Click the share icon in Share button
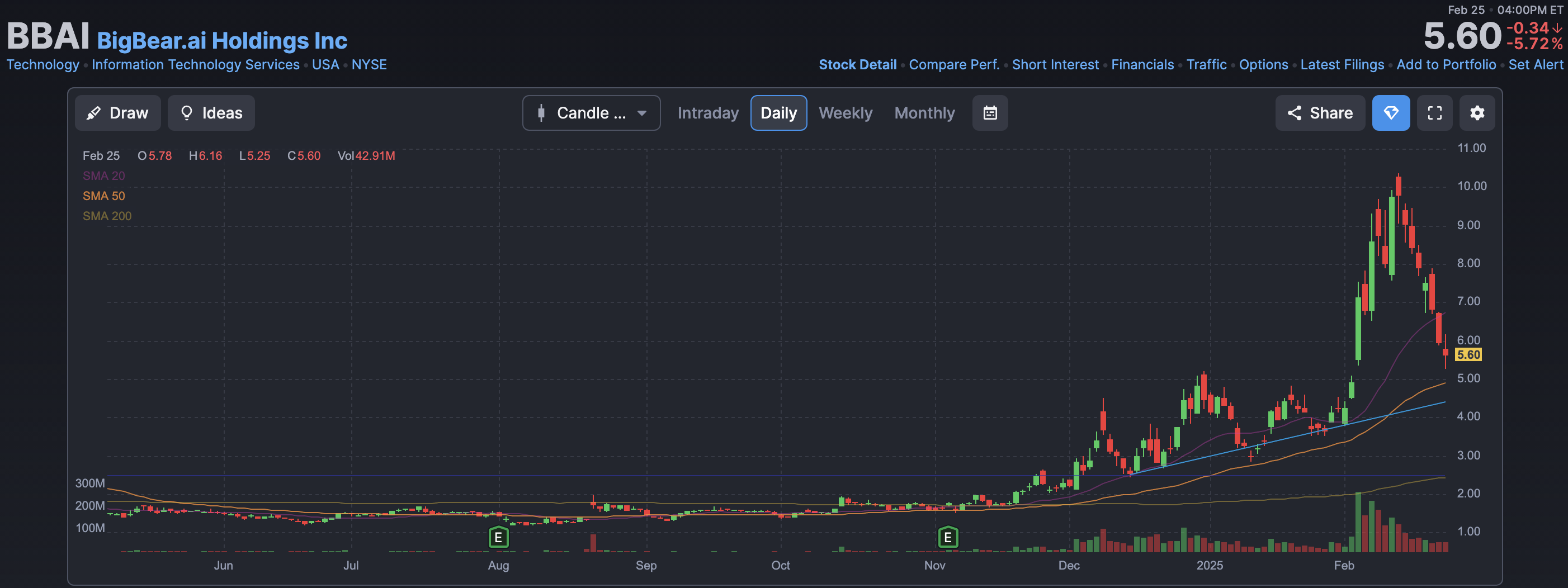 [x=1295, y=113]
